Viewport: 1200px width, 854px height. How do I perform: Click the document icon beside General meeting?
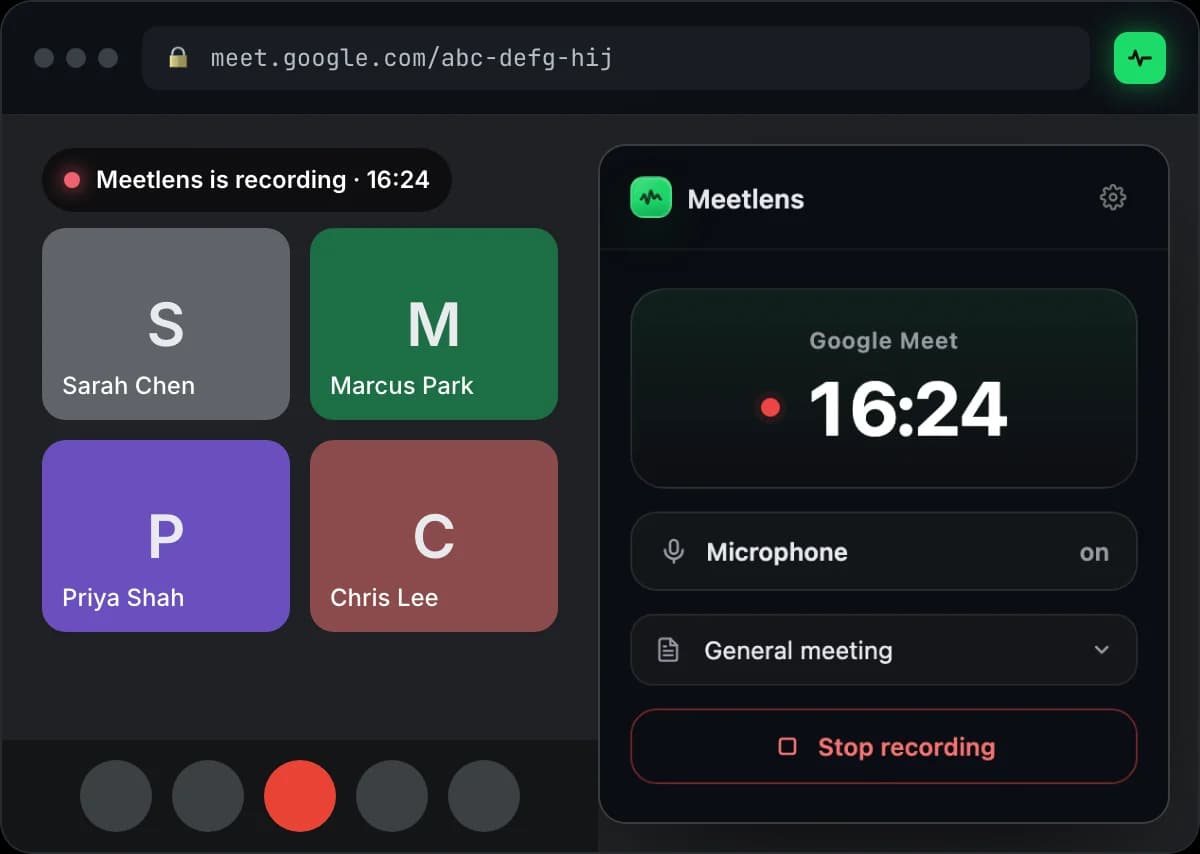(x=668, y=650)
